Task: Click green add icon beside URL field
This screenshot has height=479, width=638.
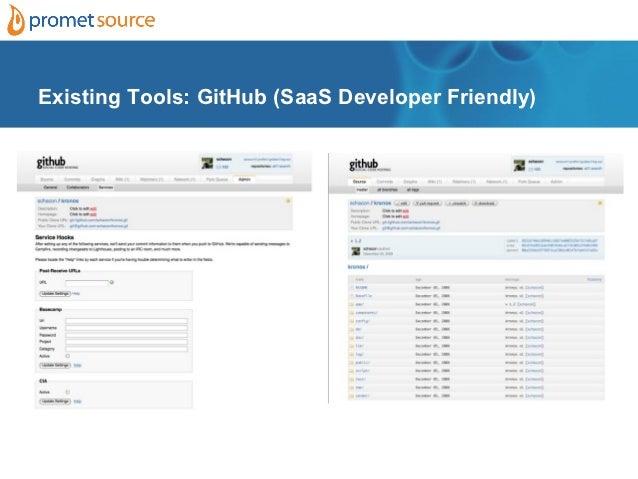Action: [x=112, y=282]
